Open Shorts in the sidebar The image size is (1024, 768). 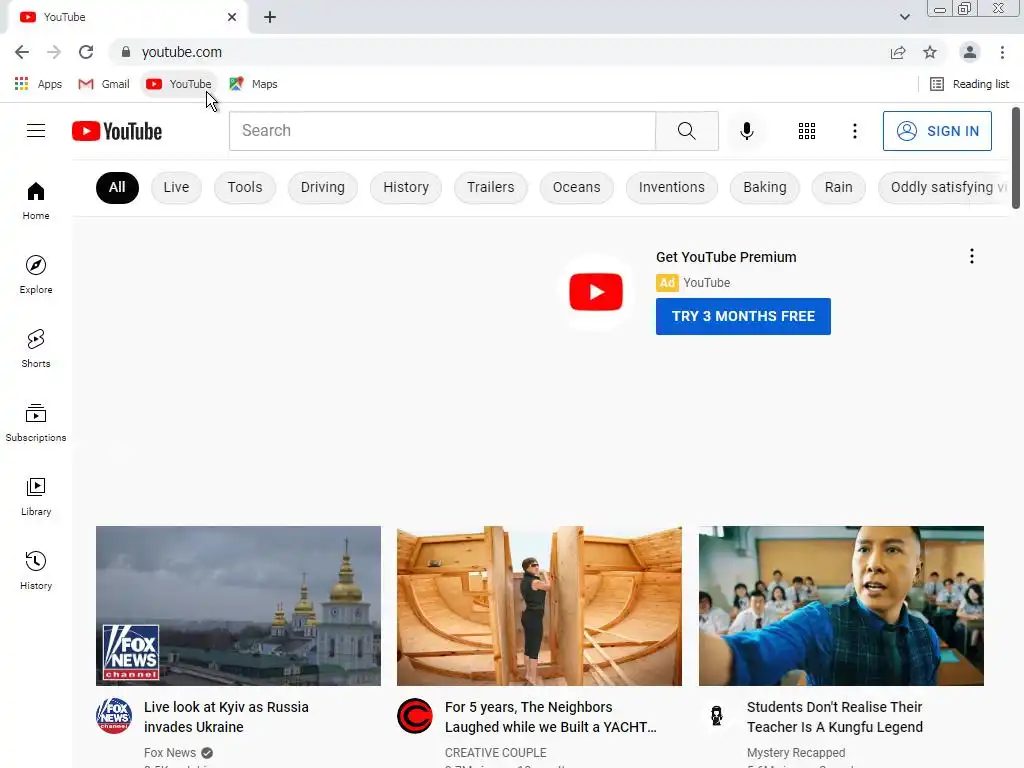pos(36,348)
